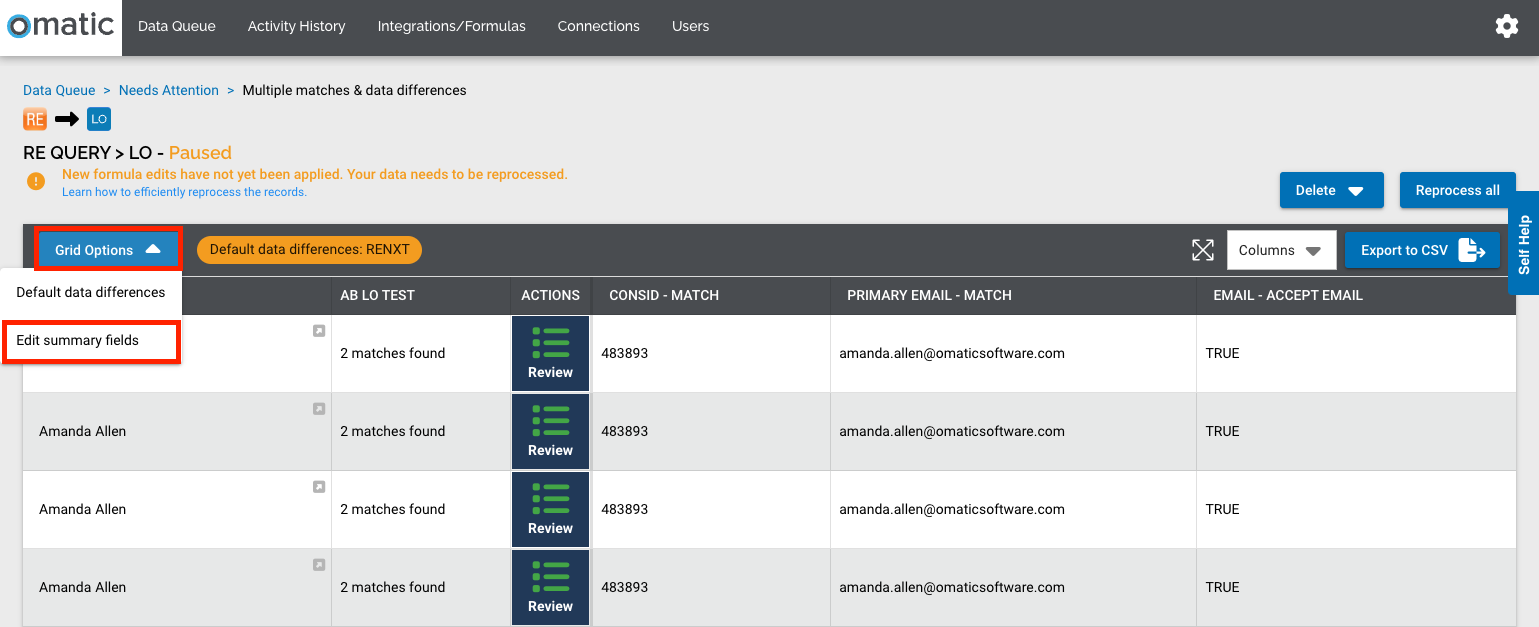This screenshot has height=627, width=1539.
Task: Open 'Learn how to efficiently reprocess' link
Action: (x=184, y=192)
